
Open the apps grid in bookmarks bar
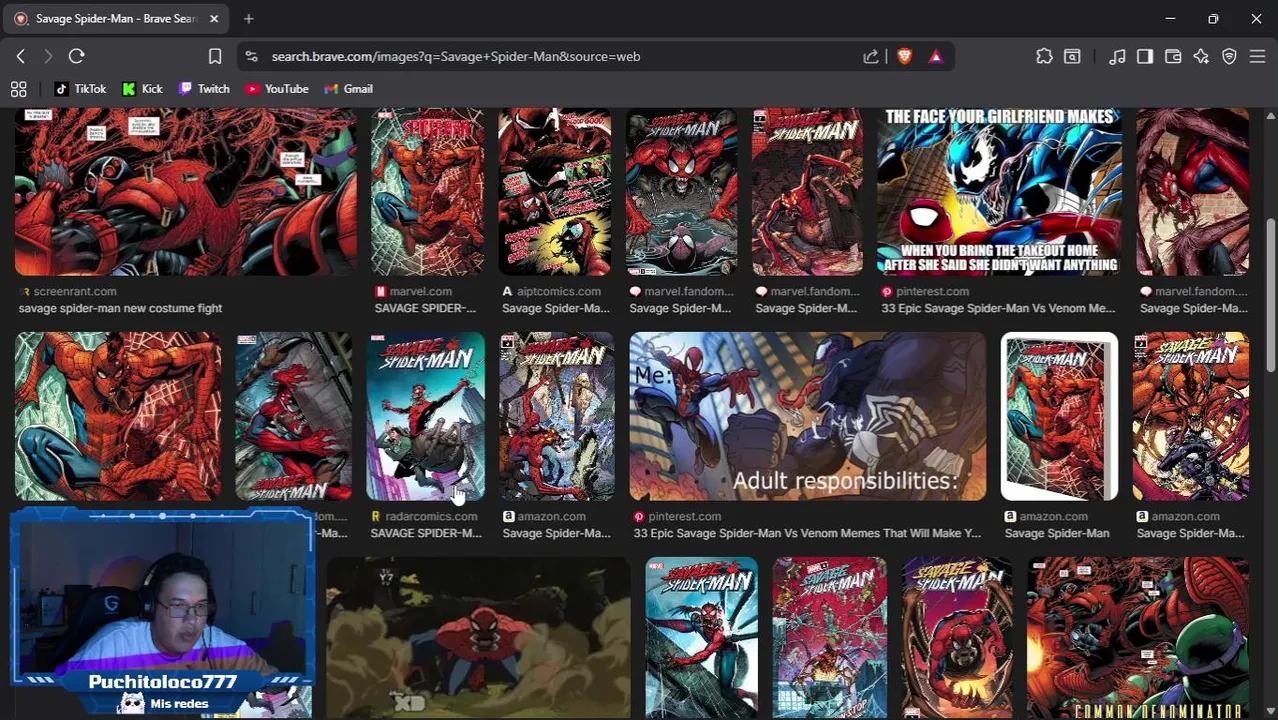18,89
